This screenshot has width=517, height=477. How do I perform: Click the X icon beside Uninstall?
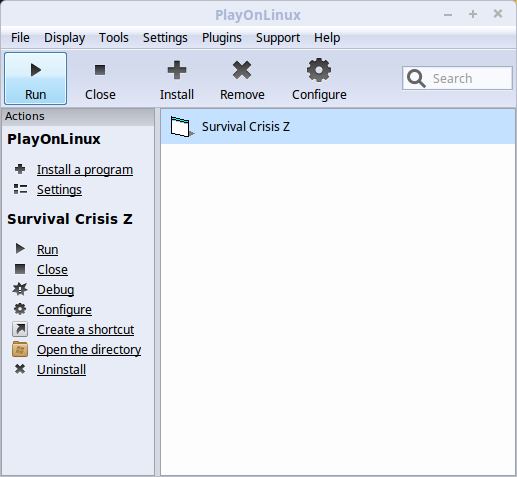pos(20,369)
